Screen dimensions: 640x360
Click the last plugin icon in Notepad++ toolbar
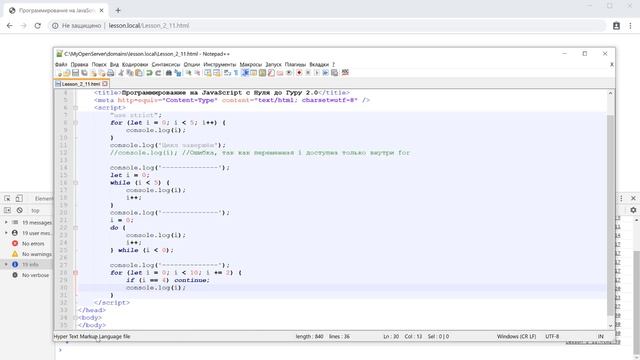345,73
